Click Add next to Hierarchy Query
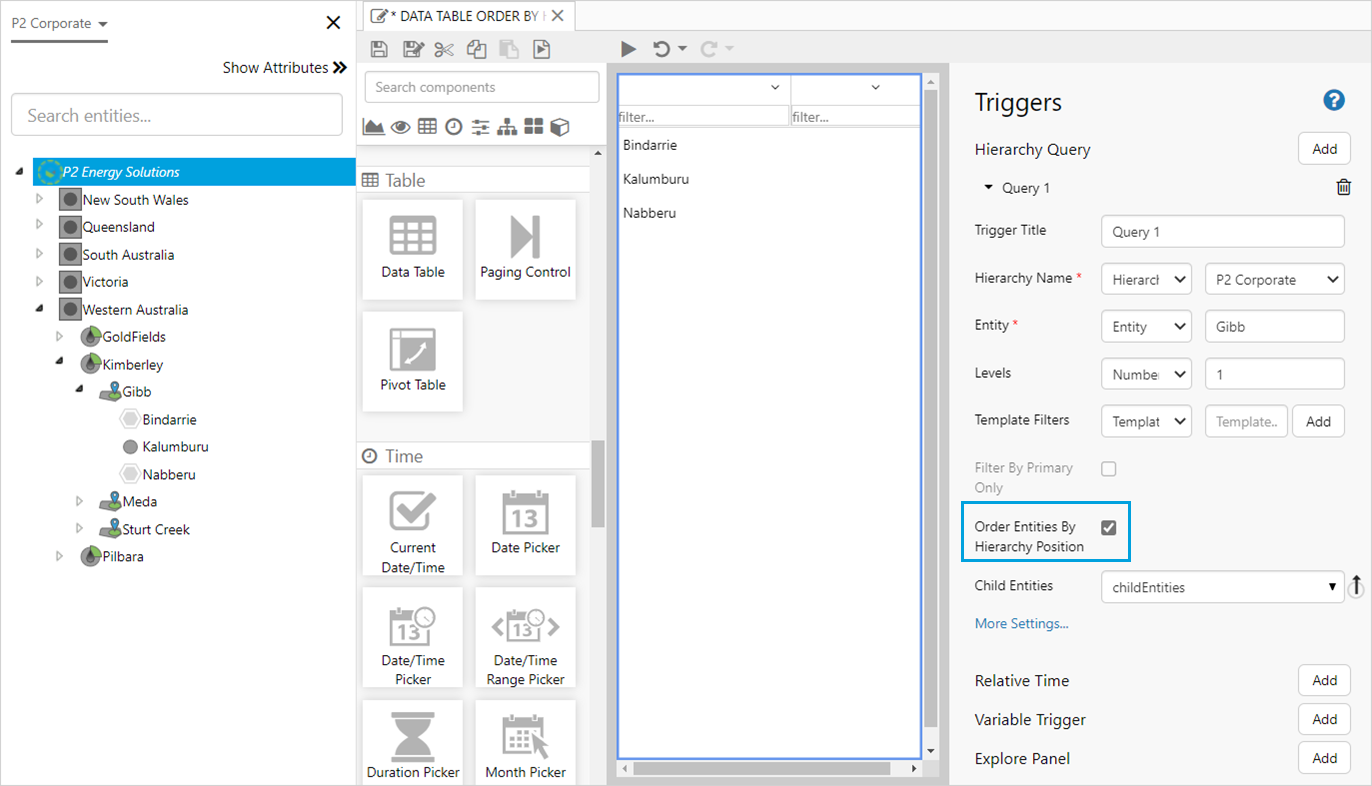Viewport: 1372px width, 786px height. [x=1324, y=149]
